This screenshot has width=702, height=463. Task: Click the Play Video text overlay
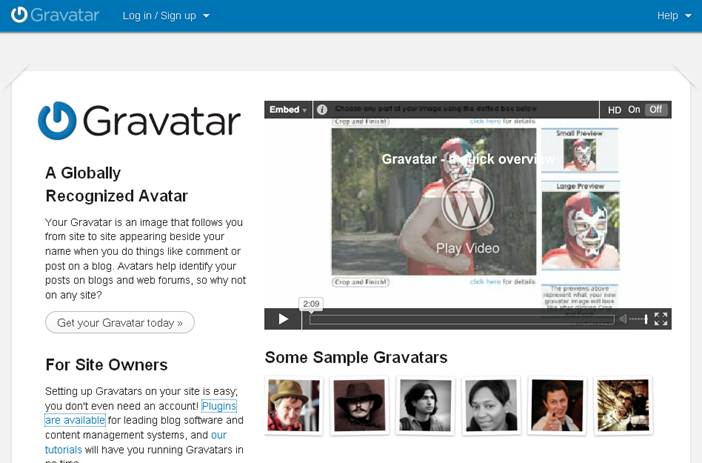pyautogui.click(x=468, y=248)
